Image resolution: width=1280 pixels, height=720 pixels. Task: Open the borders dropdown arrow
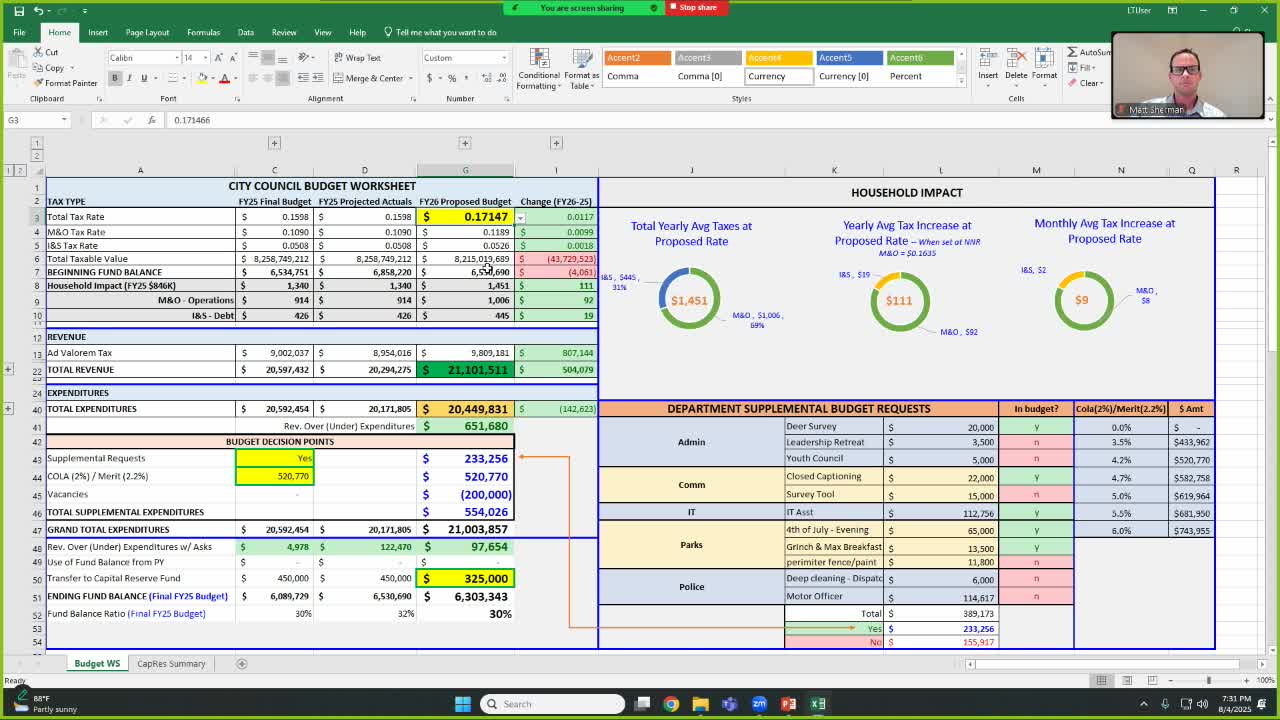point(182,78)
